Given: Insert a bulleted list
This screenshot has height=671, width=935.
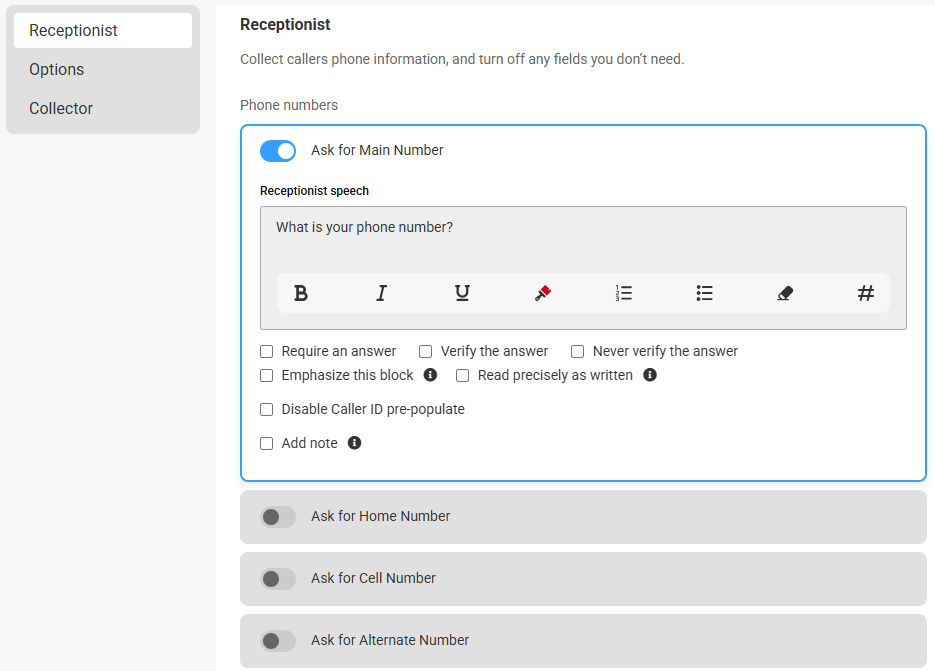Looking at the screenshot, I should 704,293.
